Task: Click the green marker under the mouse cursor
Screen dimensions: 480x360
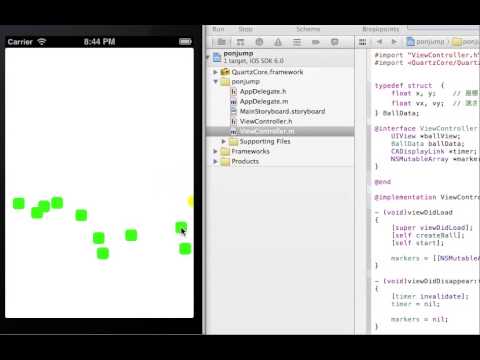Action: pos(181,228)
